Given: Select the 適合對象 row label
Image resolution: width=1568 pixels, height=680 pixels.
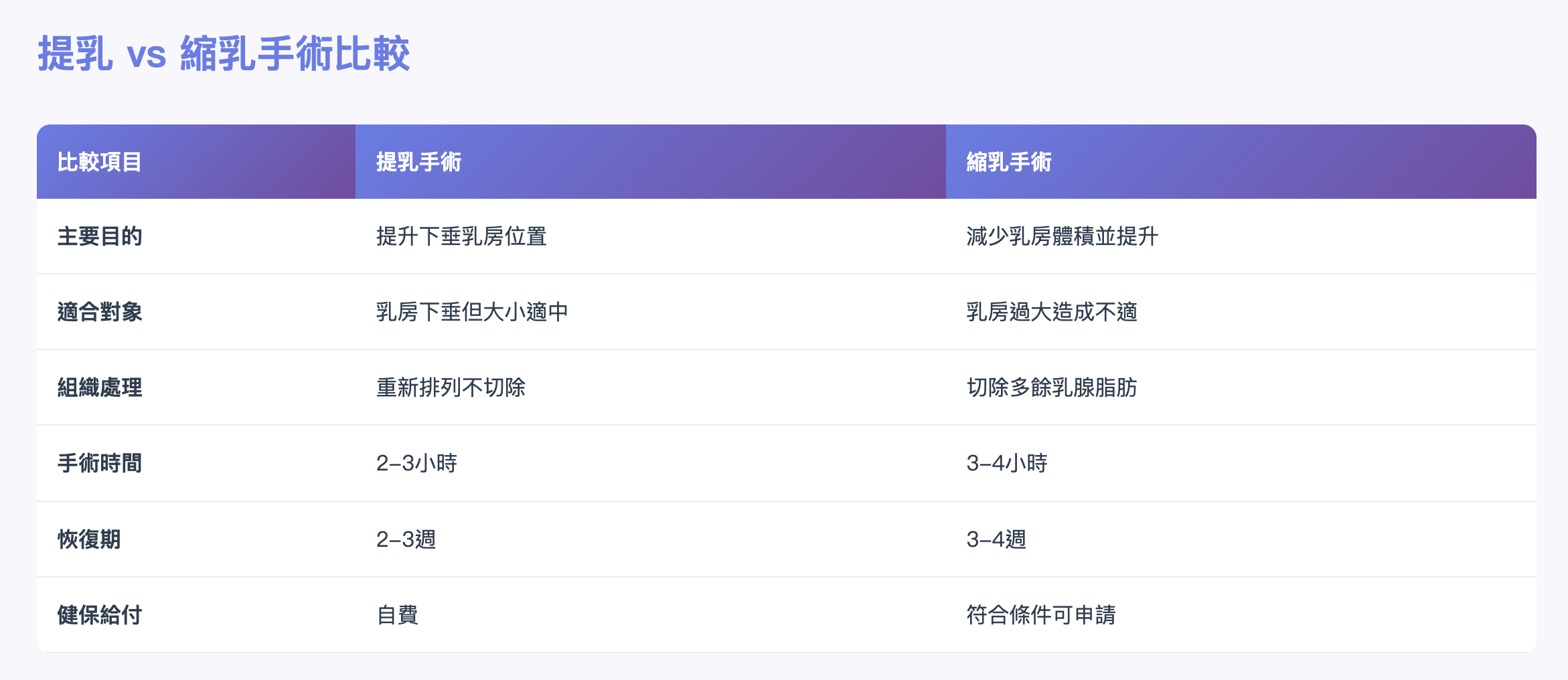Looking at the screenshot, I should 99,312.
